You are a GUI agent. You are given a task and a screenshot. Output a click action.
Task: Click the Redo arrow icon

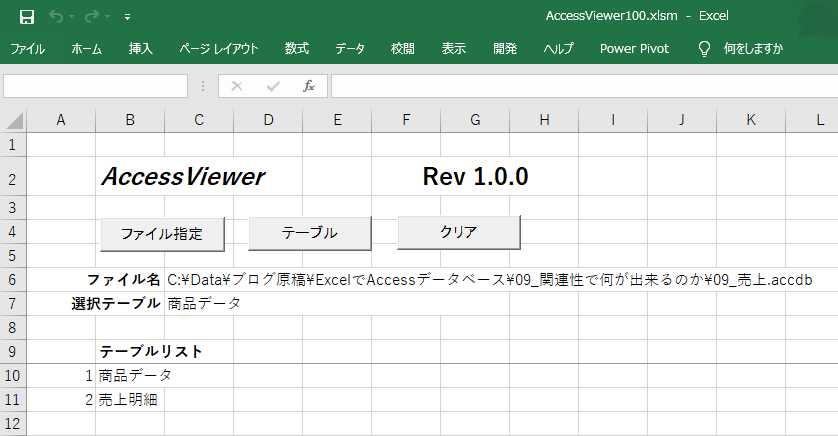[x=91, y=17]
